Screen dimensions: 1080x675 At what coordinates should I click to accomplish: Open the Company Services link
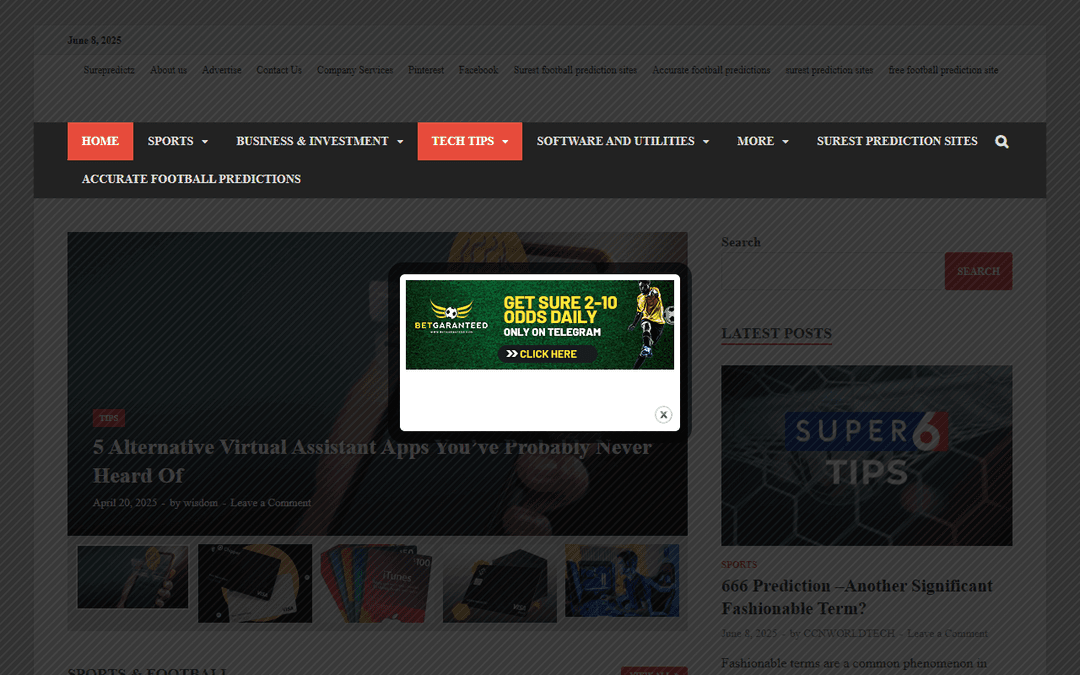coord(355,70)
